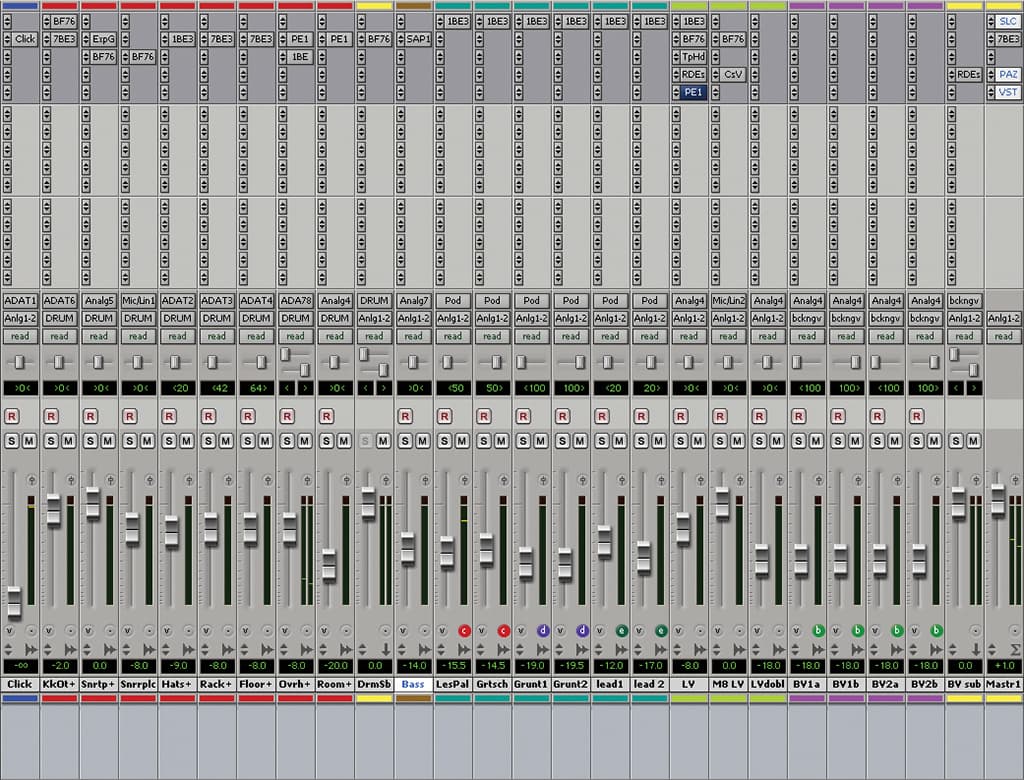Open ADAT1 input selector on Click track

click(x=20, y=301)
